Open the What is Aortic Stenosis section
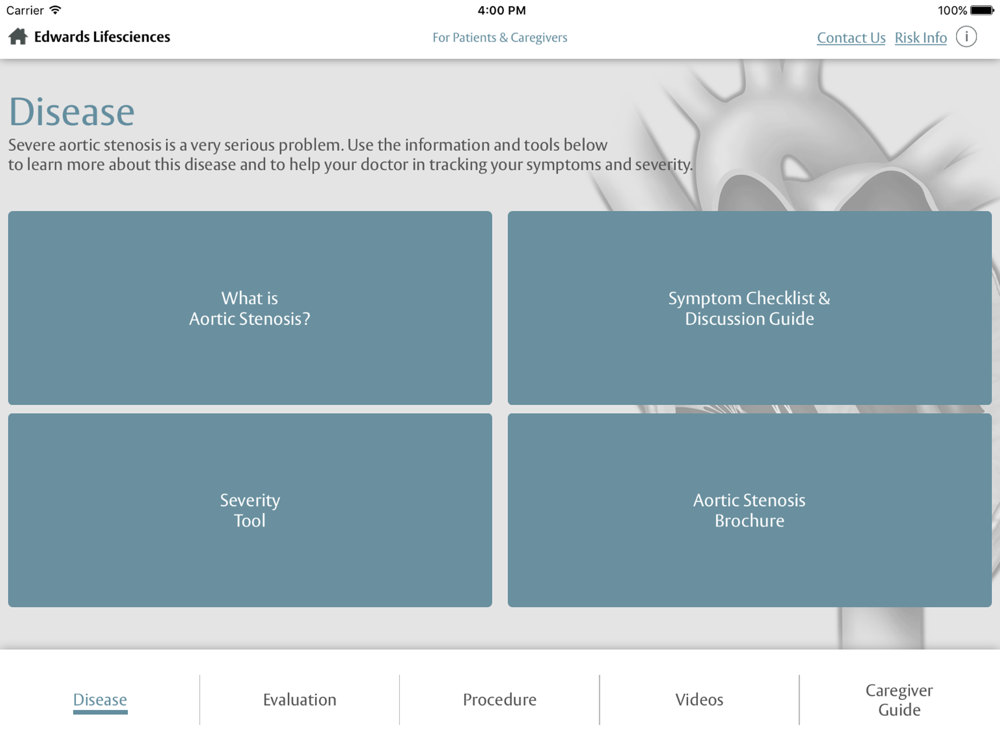This screenshot has width=1000, height=750. [250, 308]
